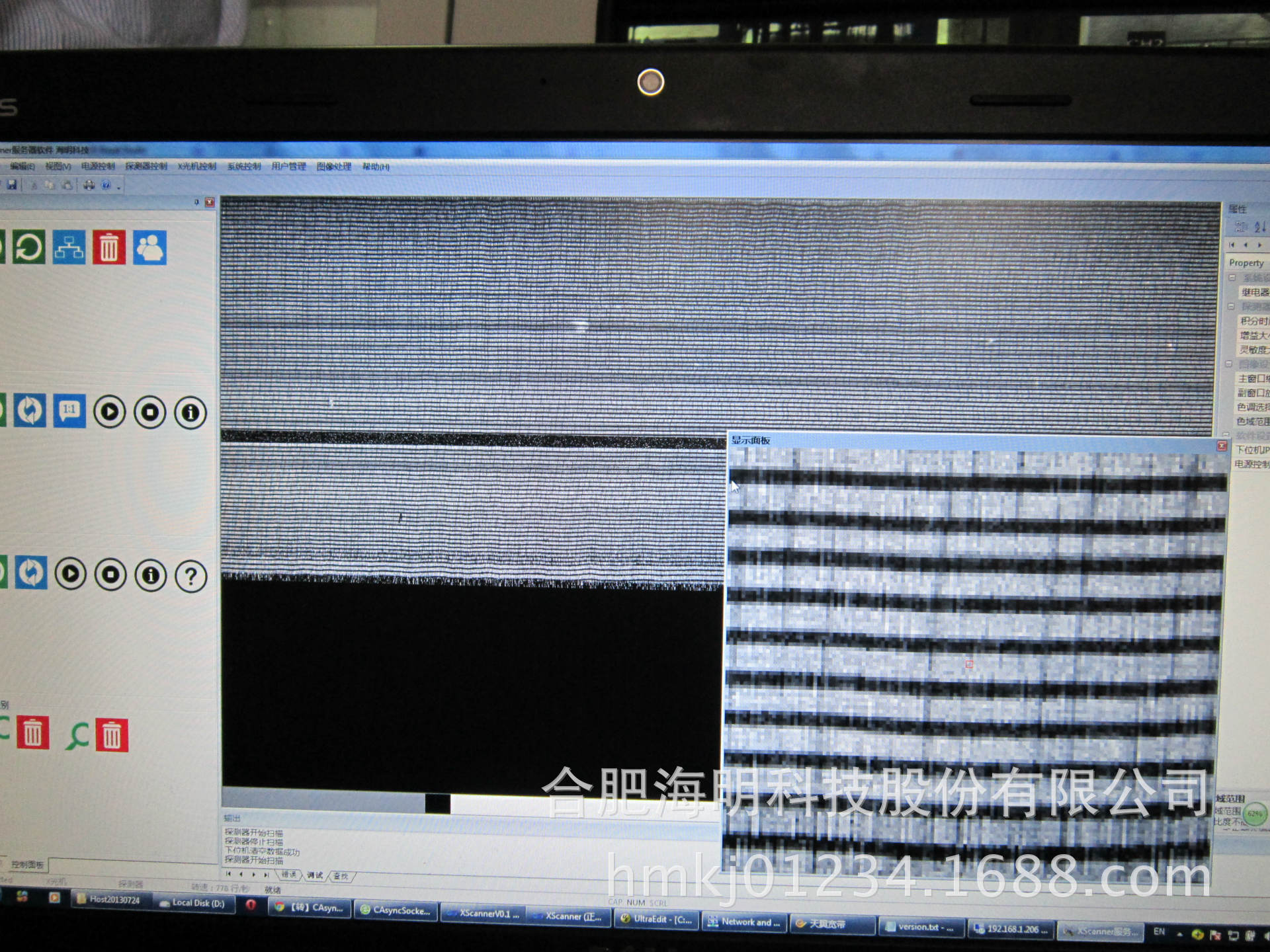
Task: Click the green magnifier search icon
Action: coord(77,734)
